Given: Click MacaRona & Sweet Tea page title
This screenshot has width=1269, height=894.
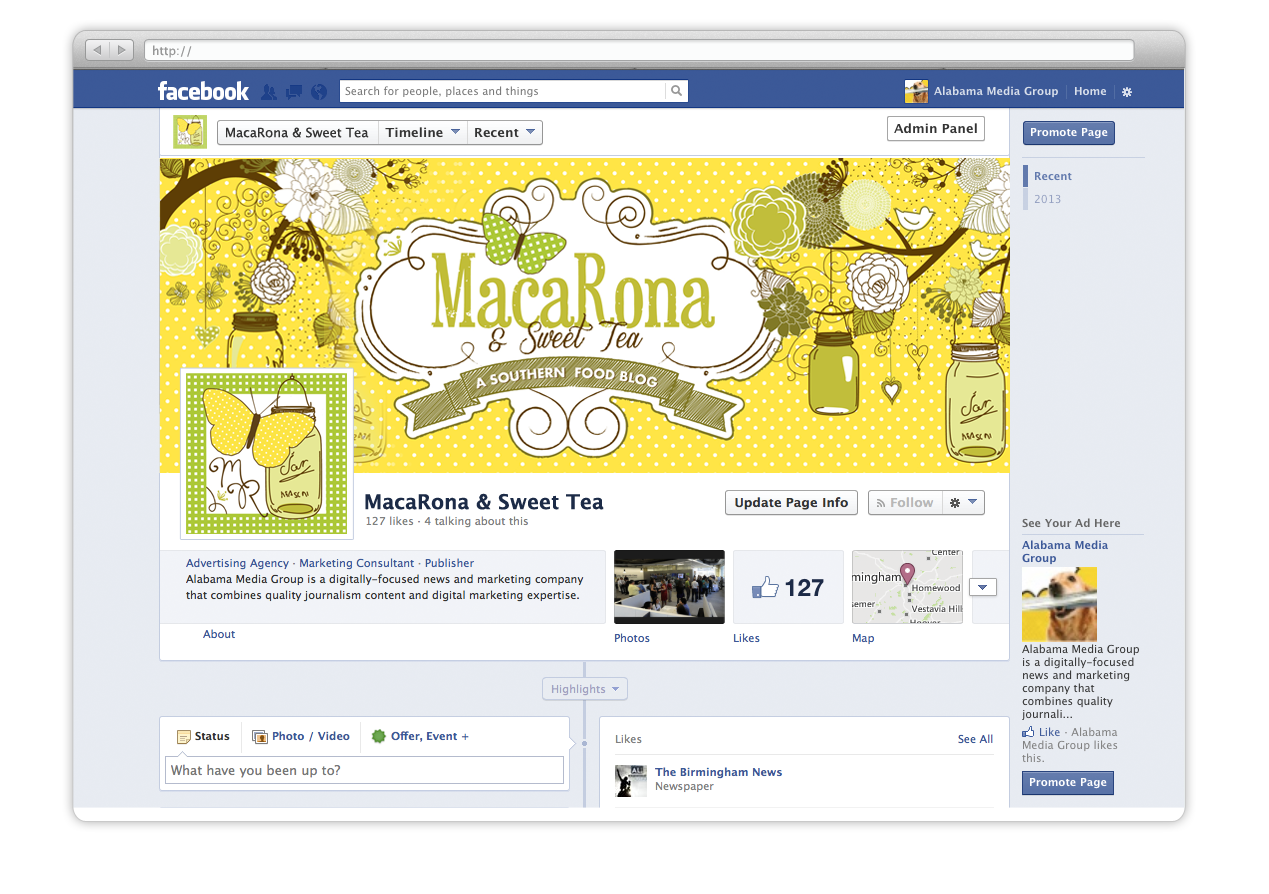Looking at the screenshot, I should pyautogui.click(x=484, y=501).
